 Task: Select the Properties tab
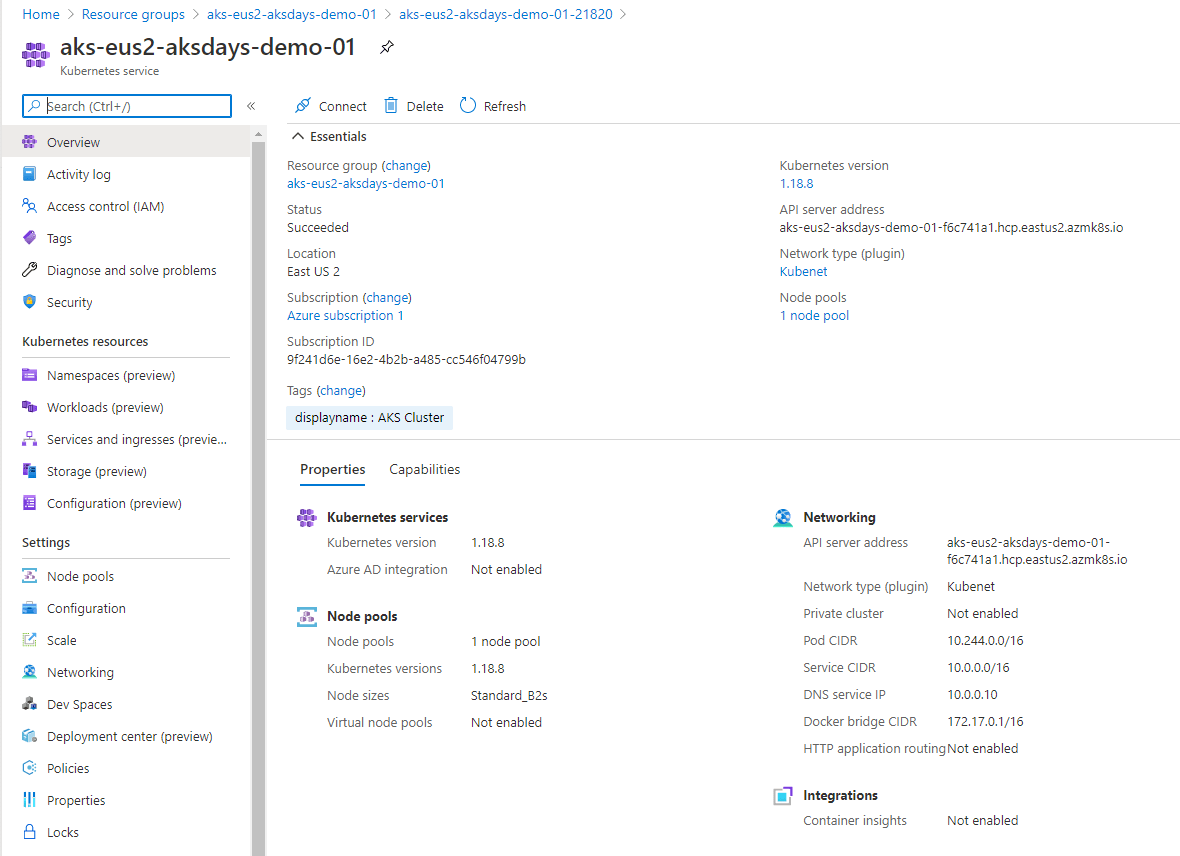[x=333, y=469]
